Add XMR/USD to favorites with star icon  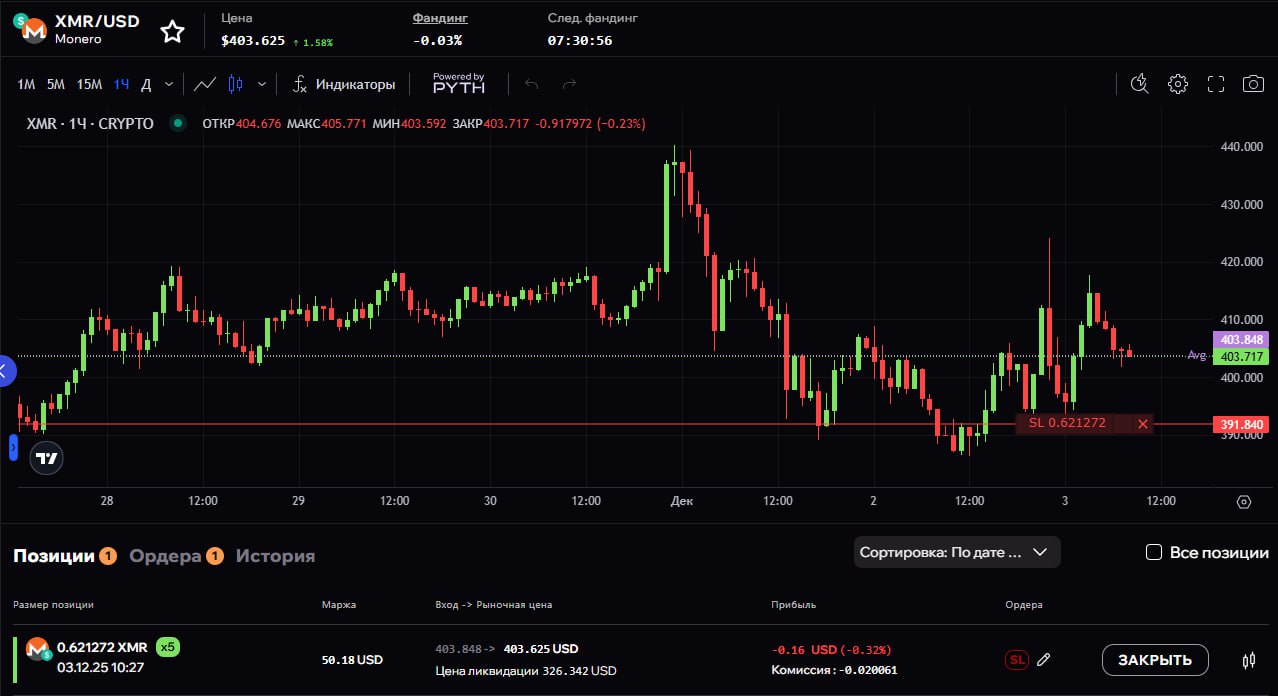173,31
